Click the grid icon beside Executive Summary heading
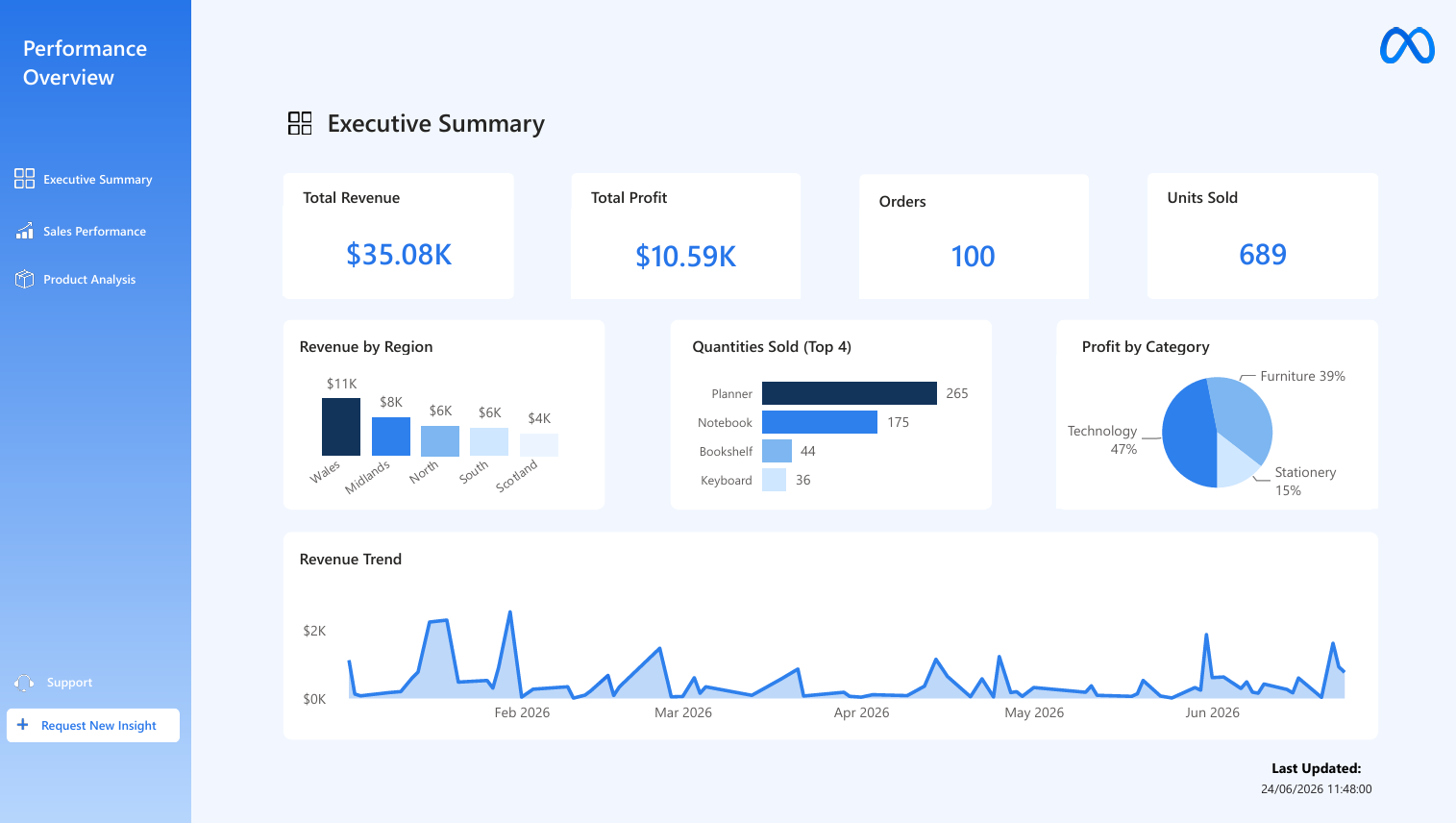This screenshot has height=823, width=1456. [300, 123]
